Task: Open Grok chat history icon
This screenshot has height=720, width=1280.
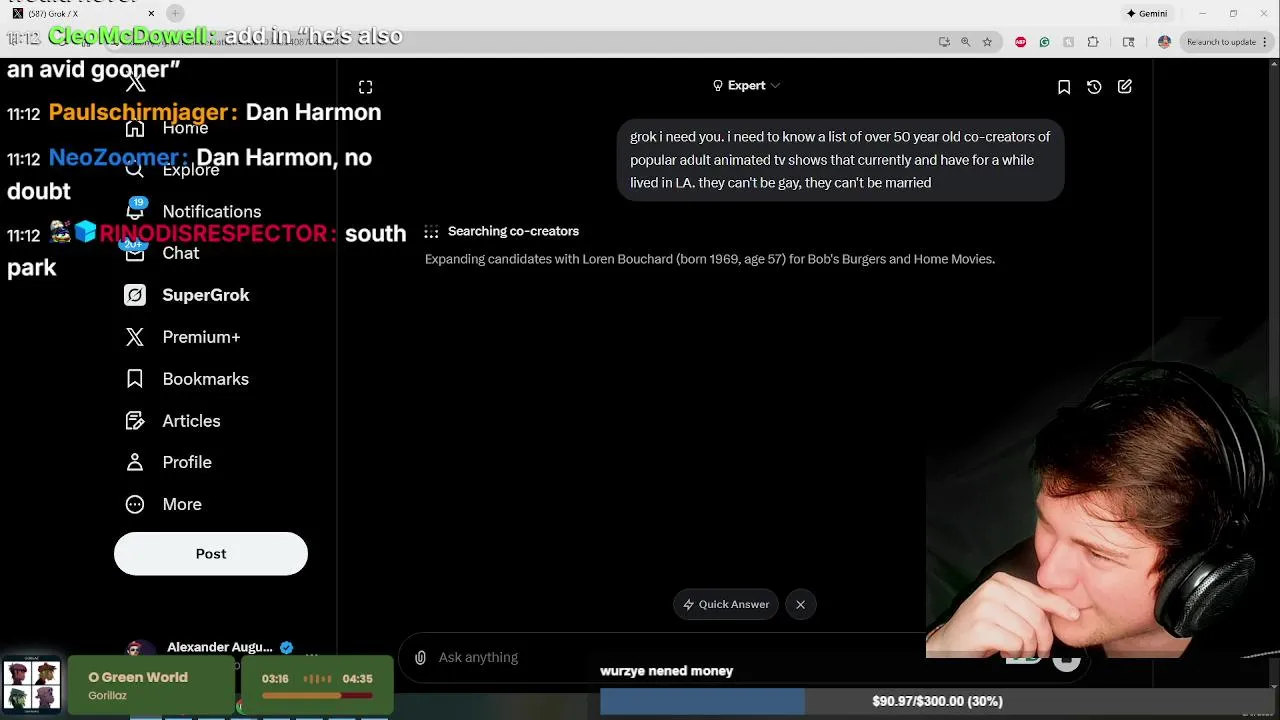Action: click(x=1094, y=87)
